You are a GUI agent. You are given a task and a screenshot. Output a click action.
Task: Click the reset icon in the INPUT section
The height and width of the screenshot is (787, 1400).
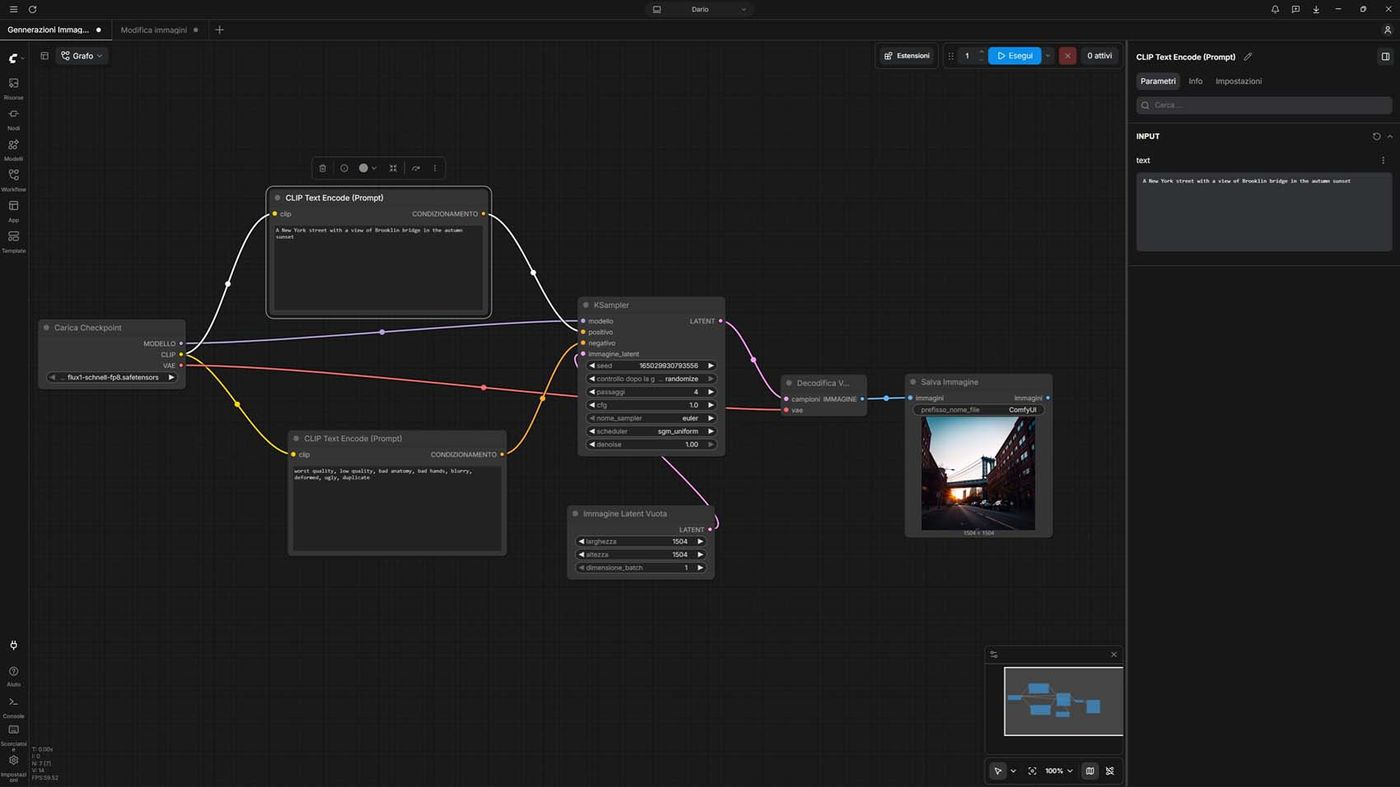pyautogui.click(x=1376, y=136)
